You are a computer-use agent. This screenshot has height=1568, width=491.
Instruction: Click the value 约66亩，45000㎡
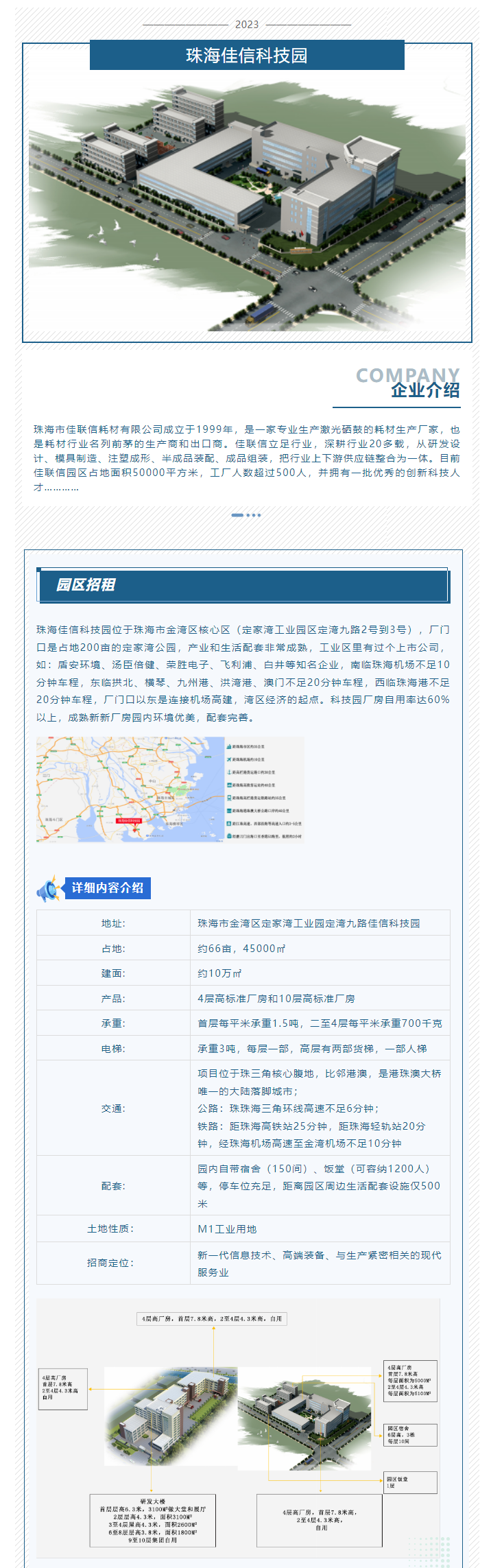[x=241, y=949]
